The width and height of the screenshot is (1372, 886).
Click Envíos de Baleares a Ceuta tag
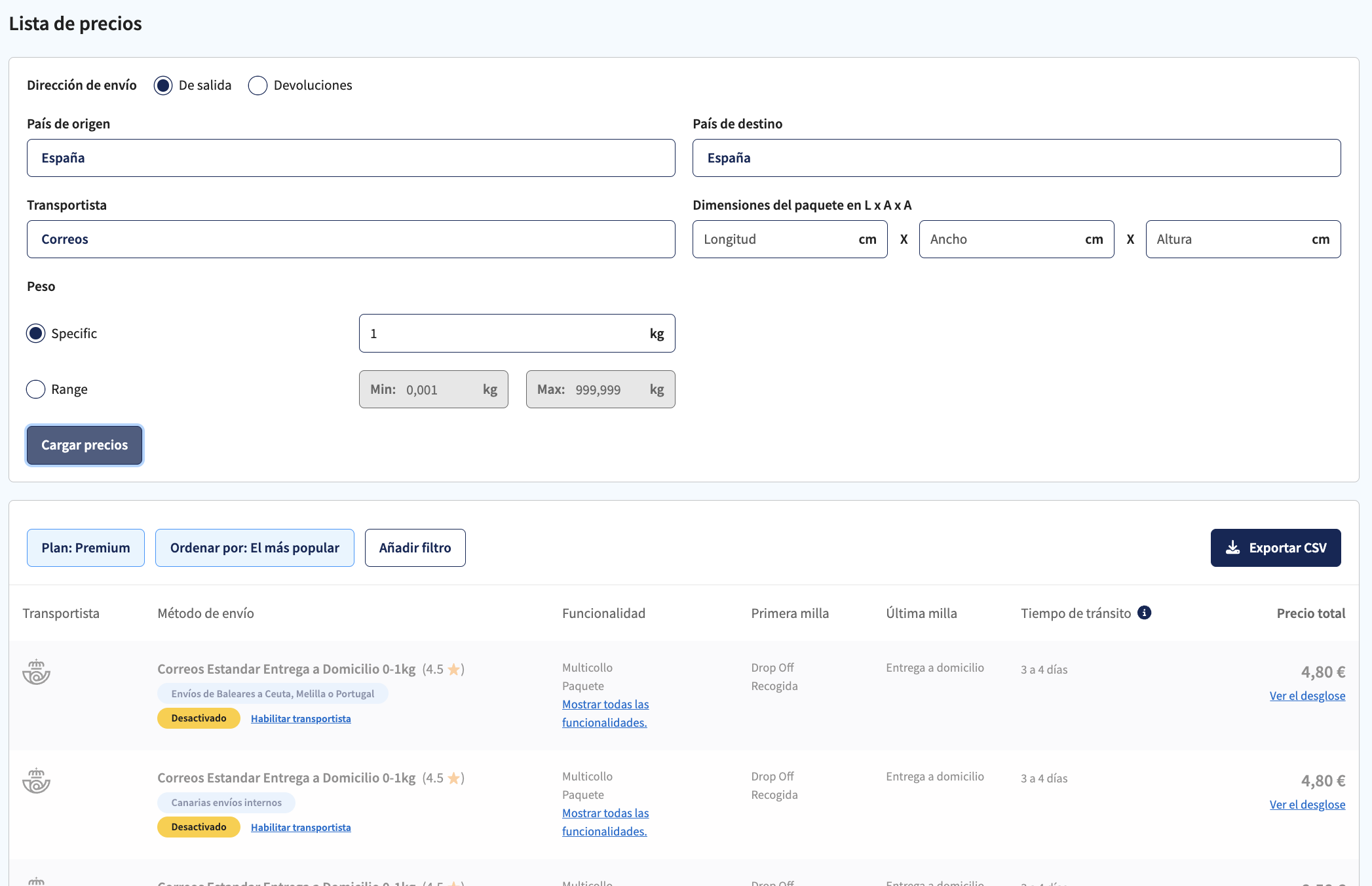coord(273,694)
